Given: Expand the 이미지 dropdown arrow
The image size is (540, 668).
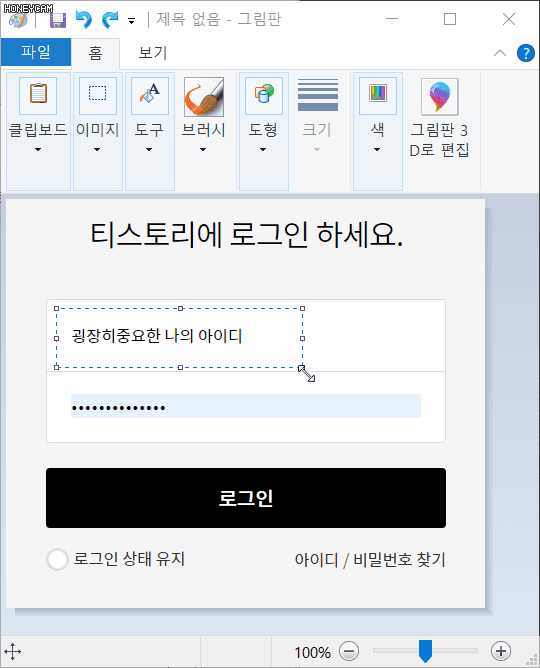Looking at the screenshot, I should tap(97, 150).
